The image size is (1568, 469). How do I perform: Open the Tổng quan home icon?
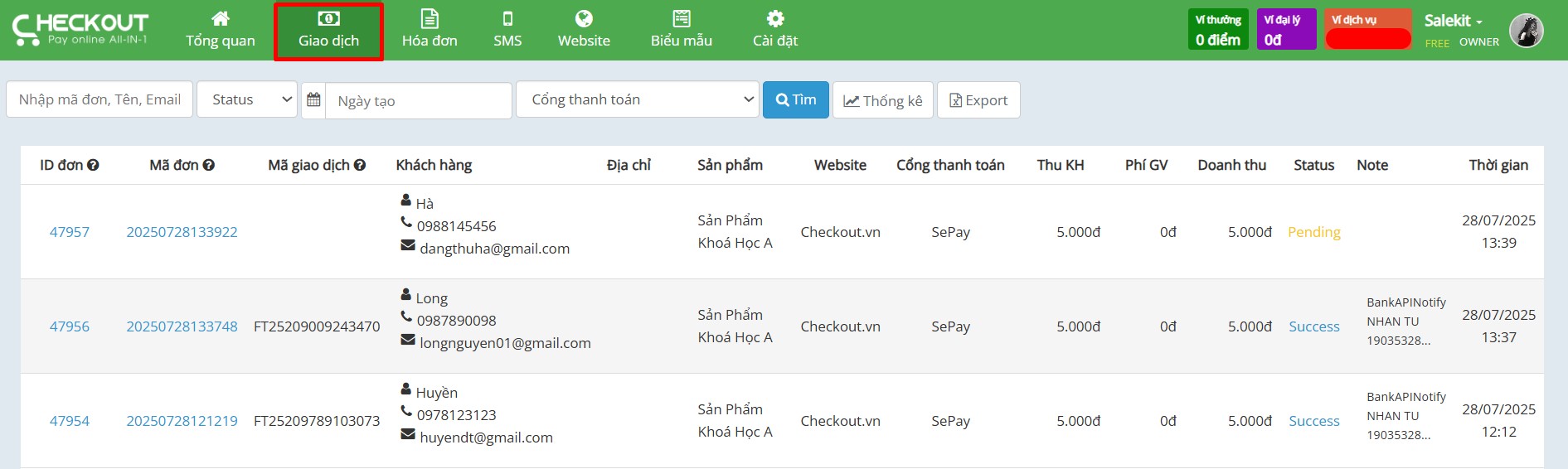(220, 18)
